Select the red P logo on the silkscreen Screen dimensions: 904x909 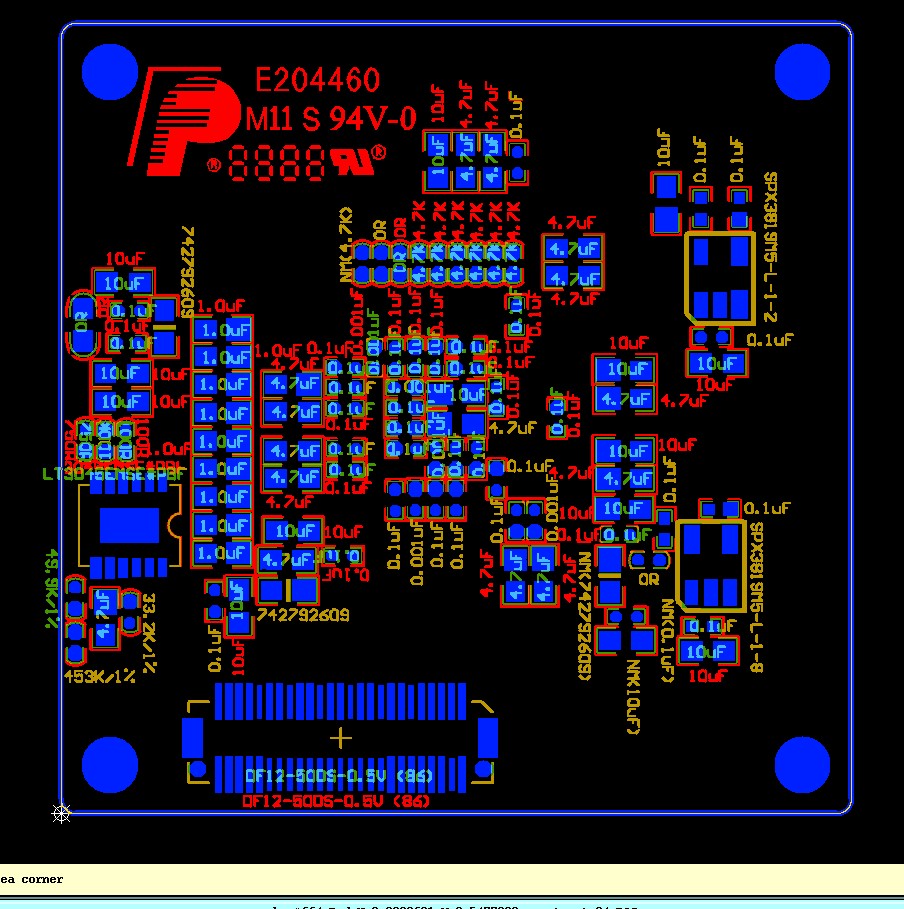coord(183,121)
